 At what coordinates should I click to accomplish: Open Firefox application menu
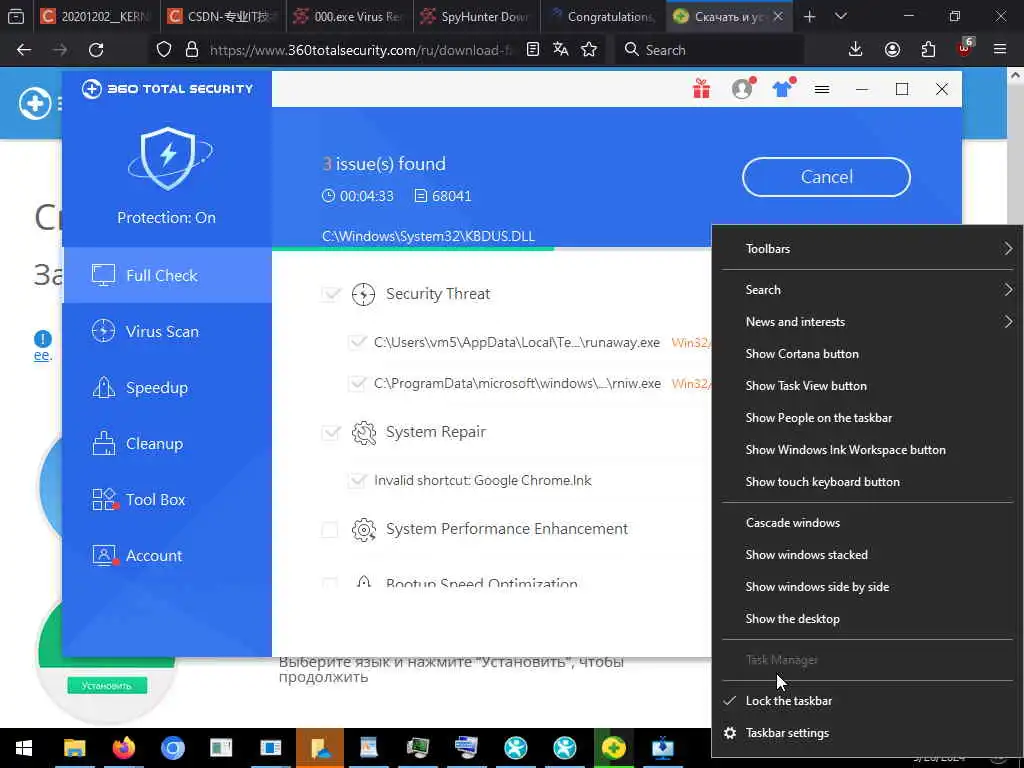click(x=1000, y=50)
